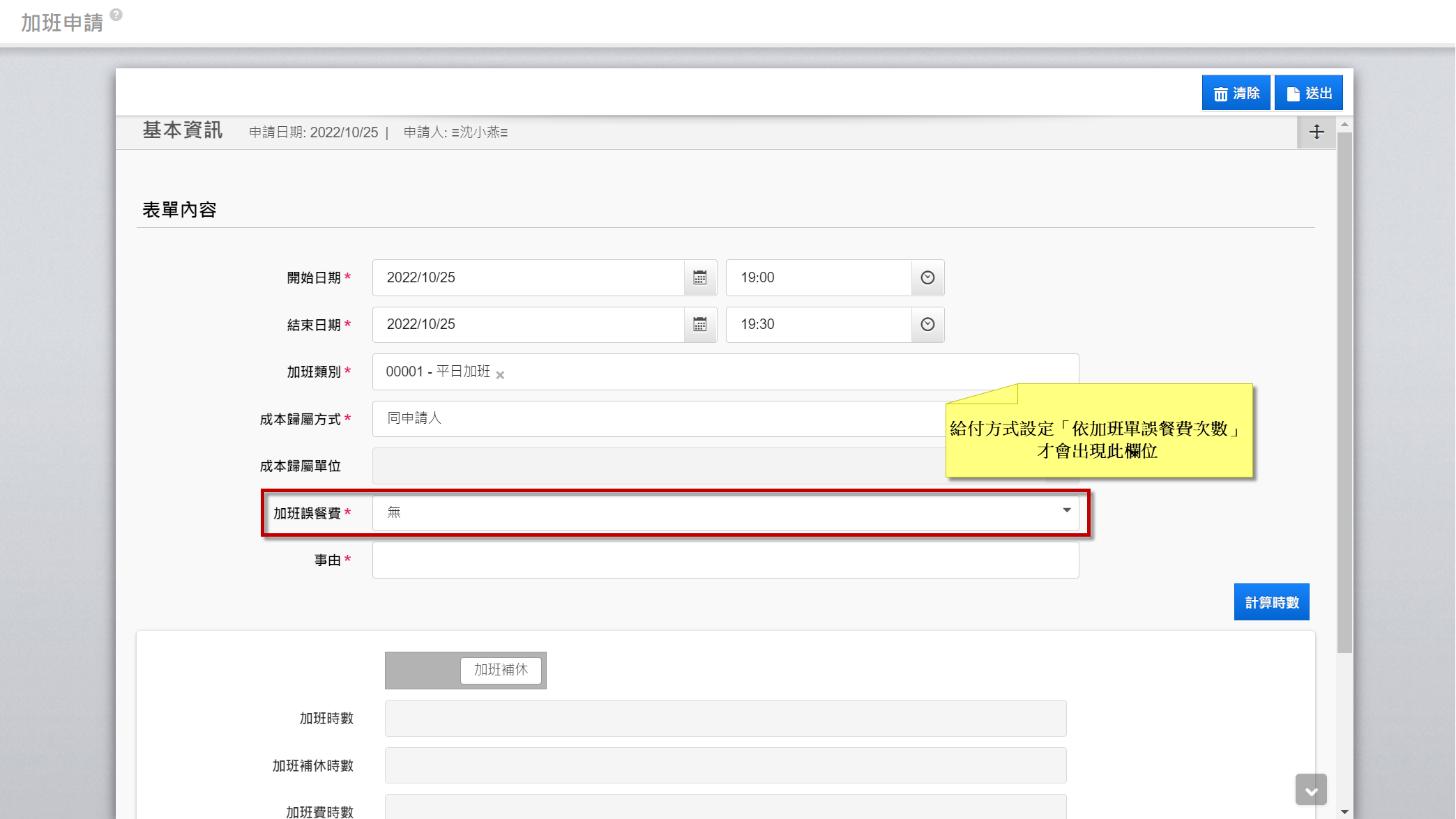Click into the 事由 reason input field
The width and height of the screenshot is (1456, 819).
[725, 560]
